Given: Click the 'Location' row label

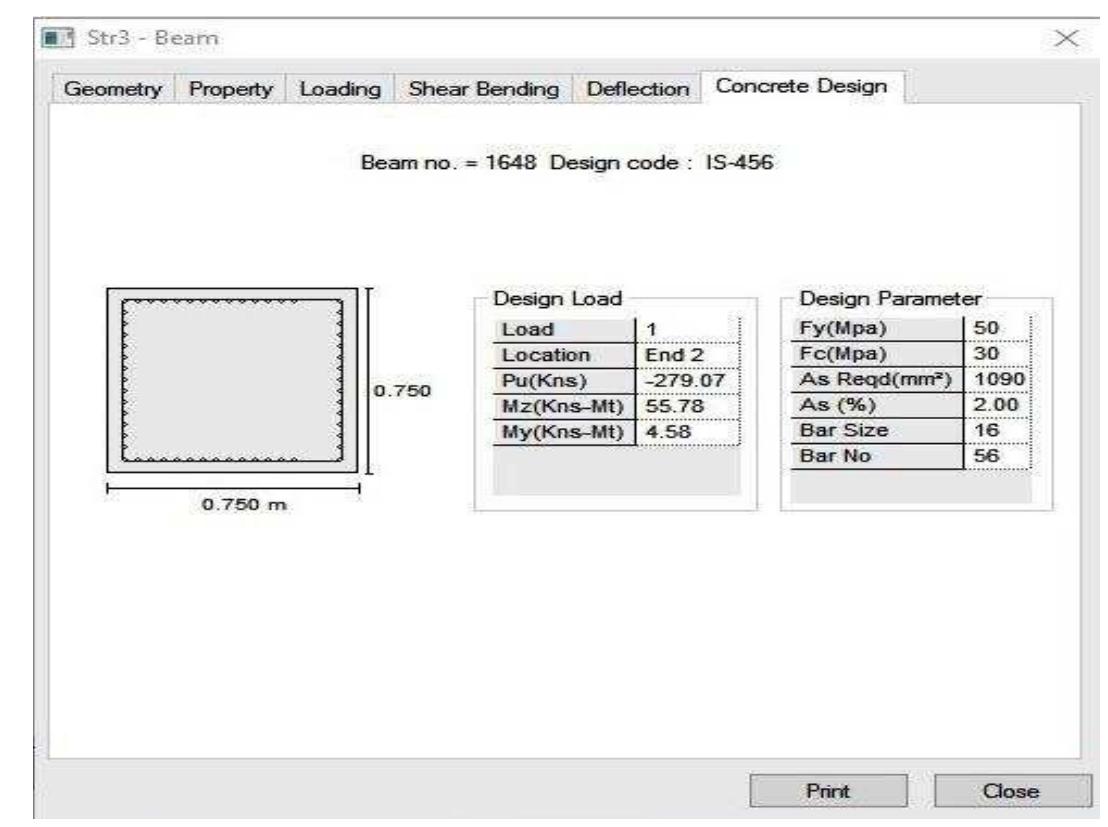Looking at the screenshot, I should coord(564,356).
